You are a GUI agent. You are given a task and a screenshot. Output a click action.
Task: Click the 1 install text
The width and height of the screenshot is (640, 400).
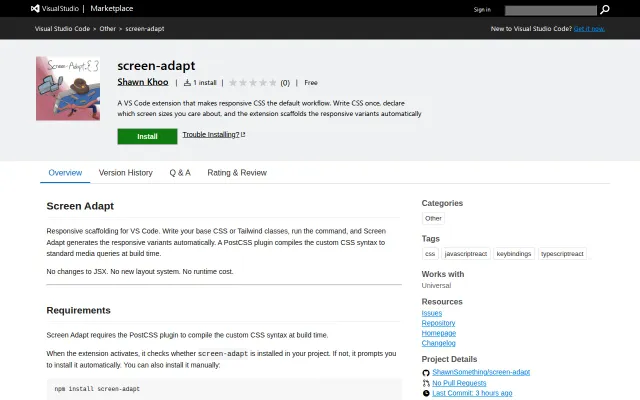click(x=204, y=83)
